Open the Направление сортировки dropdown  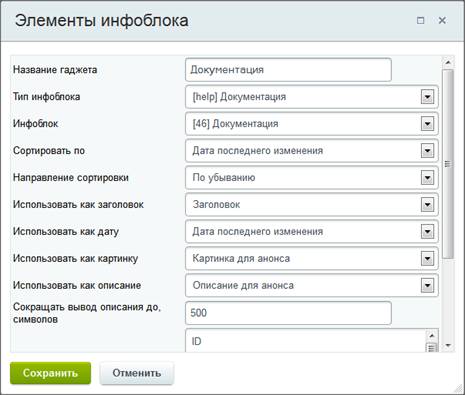point(312,178)
